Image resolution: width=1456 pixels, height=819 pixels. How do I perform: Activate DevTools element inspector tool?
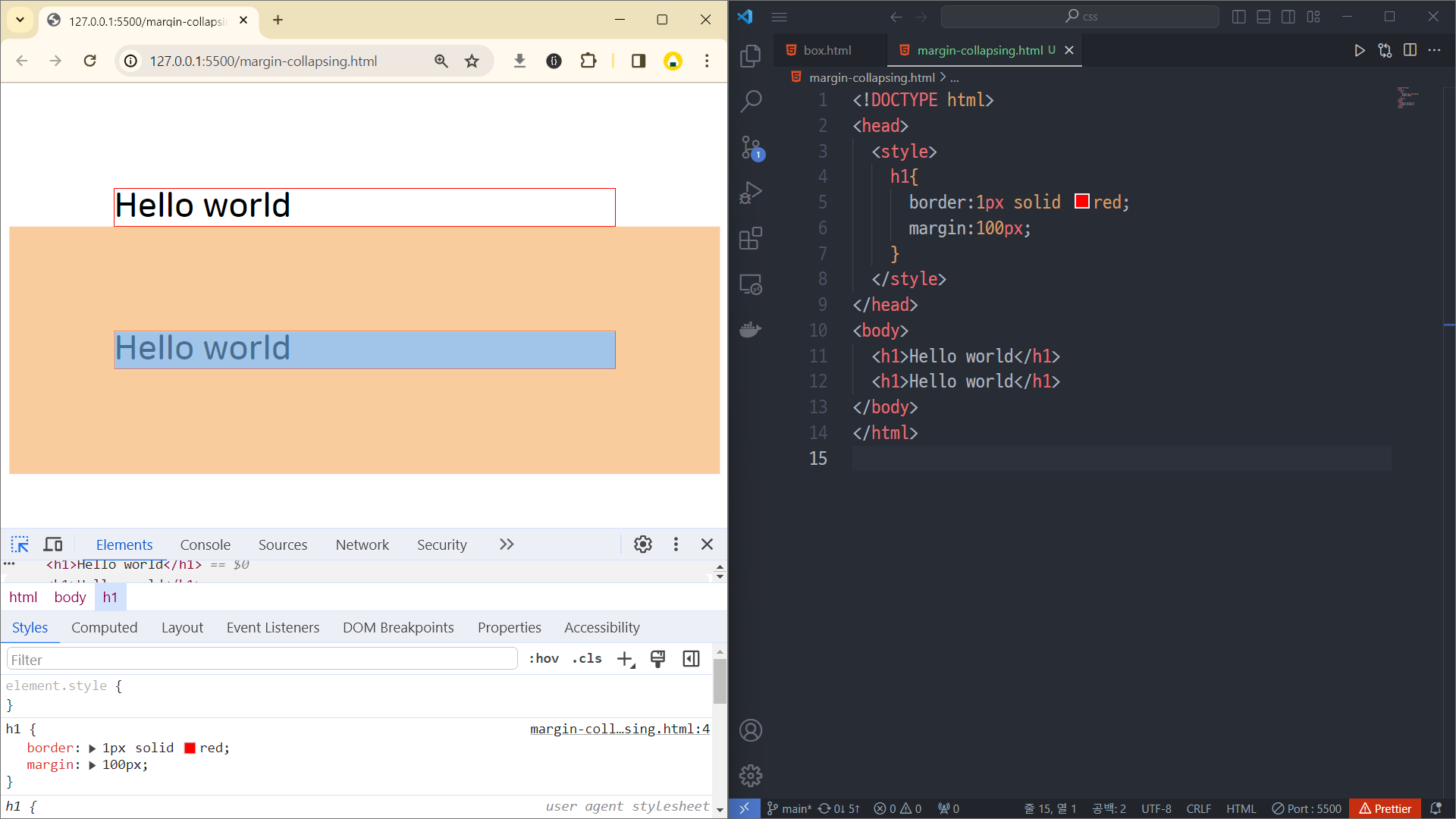[x=20, y=544]
